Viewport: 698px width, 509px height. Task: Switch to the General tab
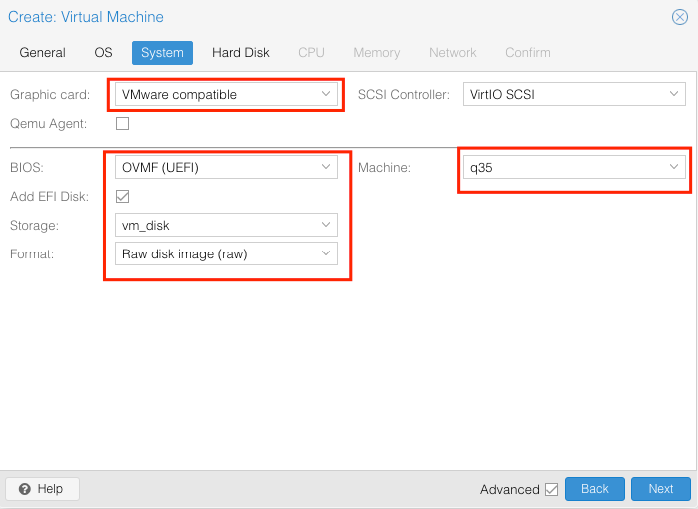43,53
